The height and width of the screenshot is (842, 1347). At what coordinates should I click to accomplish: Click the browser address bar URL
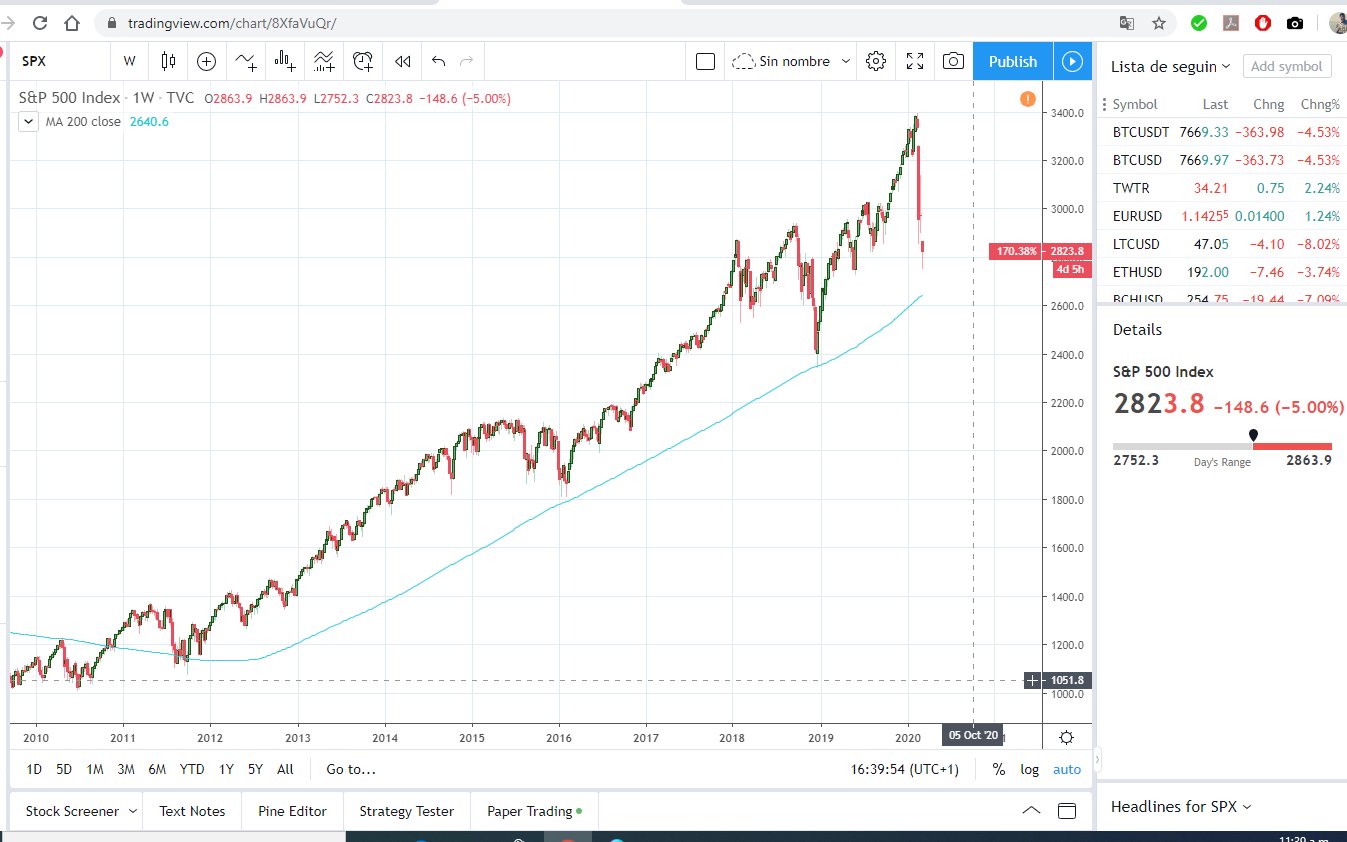(x=232, y=22)
